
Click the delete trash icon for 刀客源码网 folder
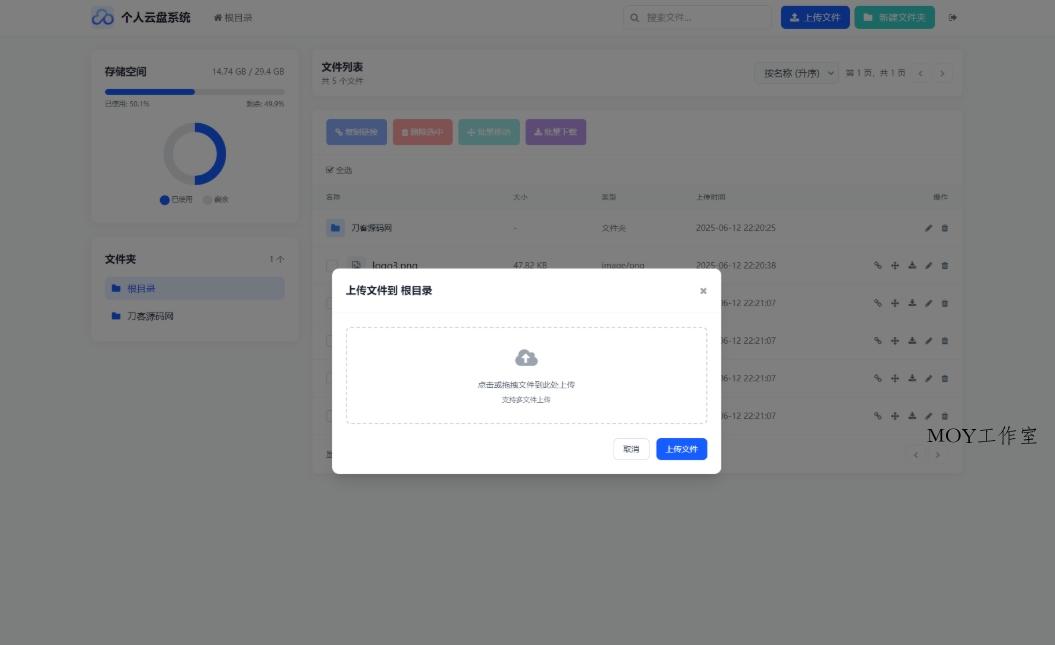[x=945, y=227]
